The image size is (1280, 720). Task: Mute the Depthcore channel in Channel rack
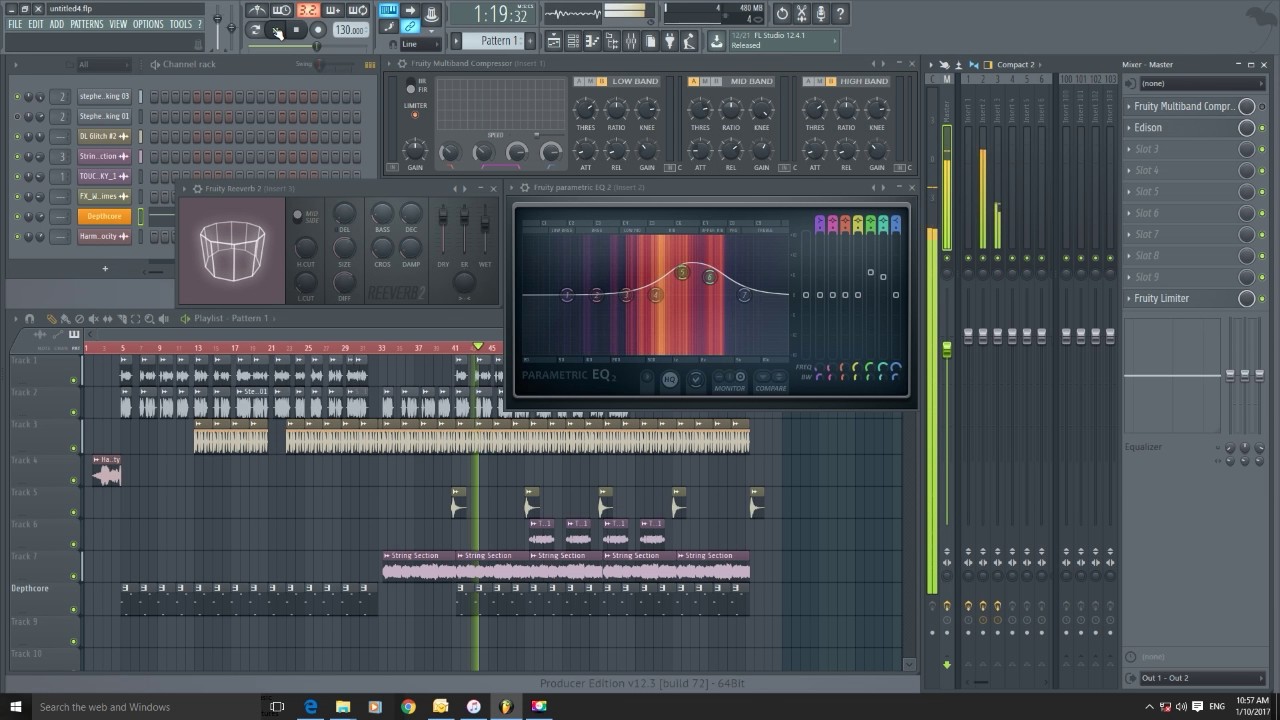pyautogui.click(x=17, y=216)
